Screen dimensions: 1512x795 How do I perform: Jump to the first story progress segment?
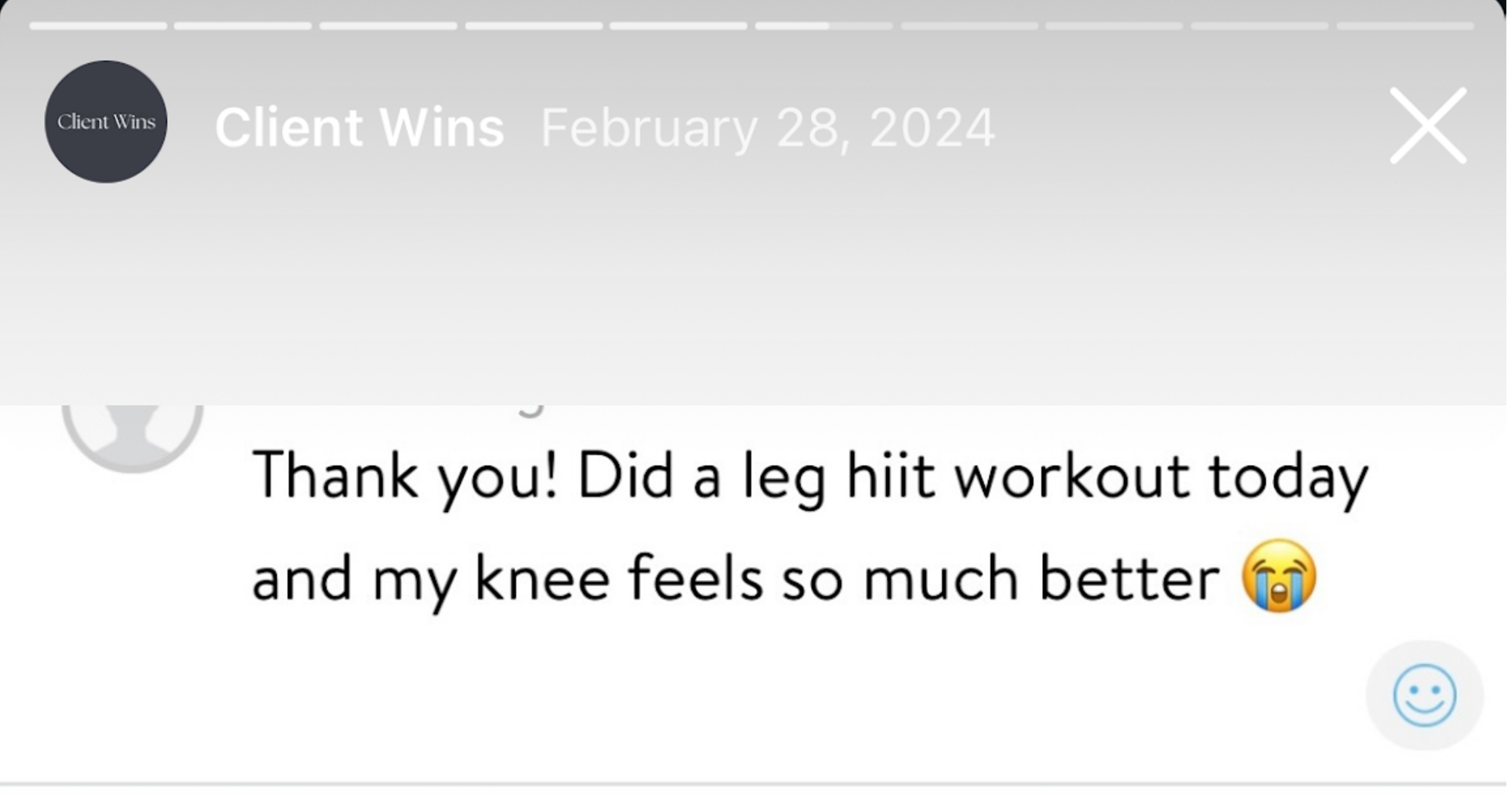click(98, 26)
